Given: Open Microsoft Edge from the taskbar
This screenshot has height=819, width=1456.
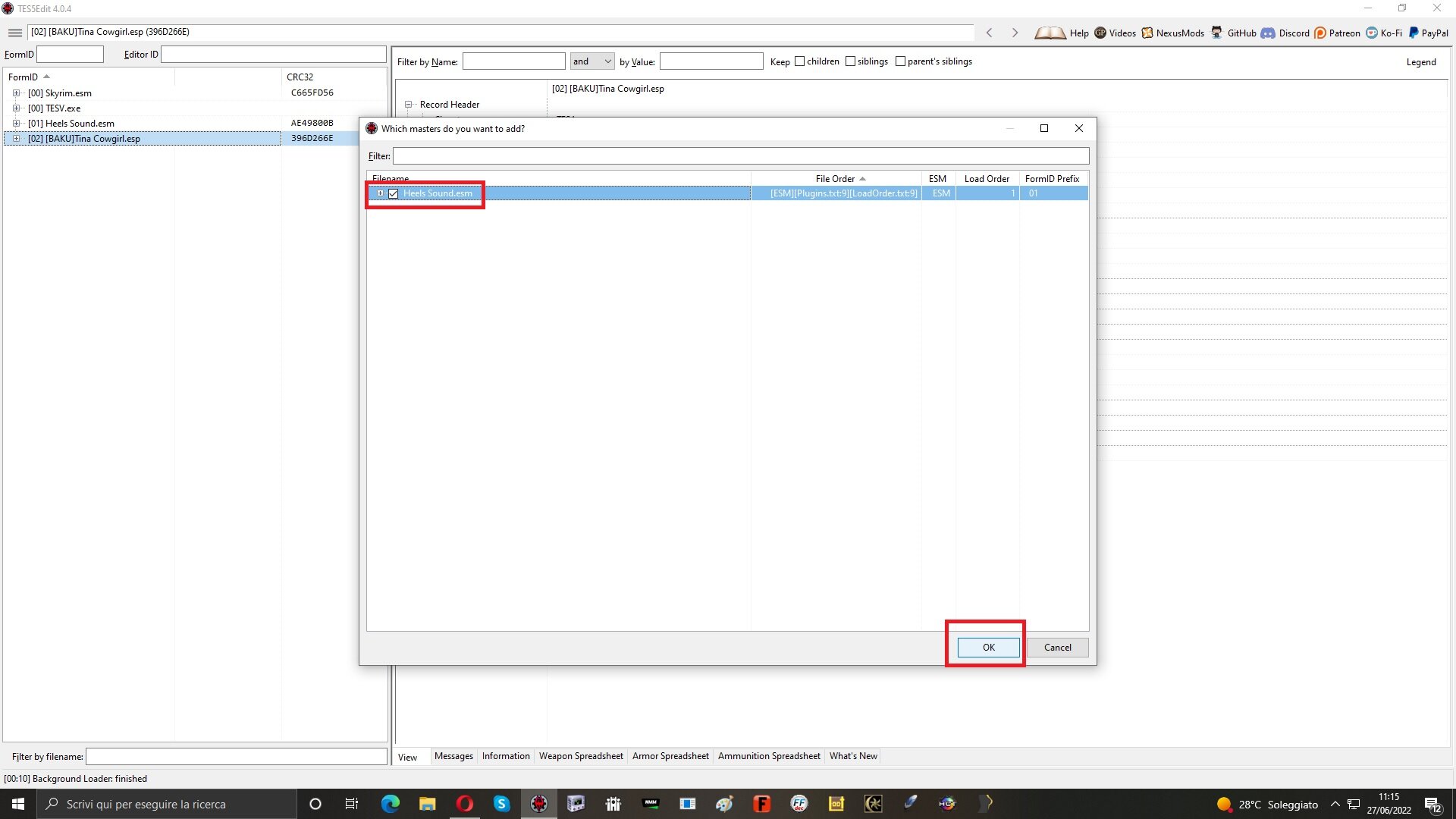Looking at the screenshot, I should pyautogui.click(x=390, y=804).
